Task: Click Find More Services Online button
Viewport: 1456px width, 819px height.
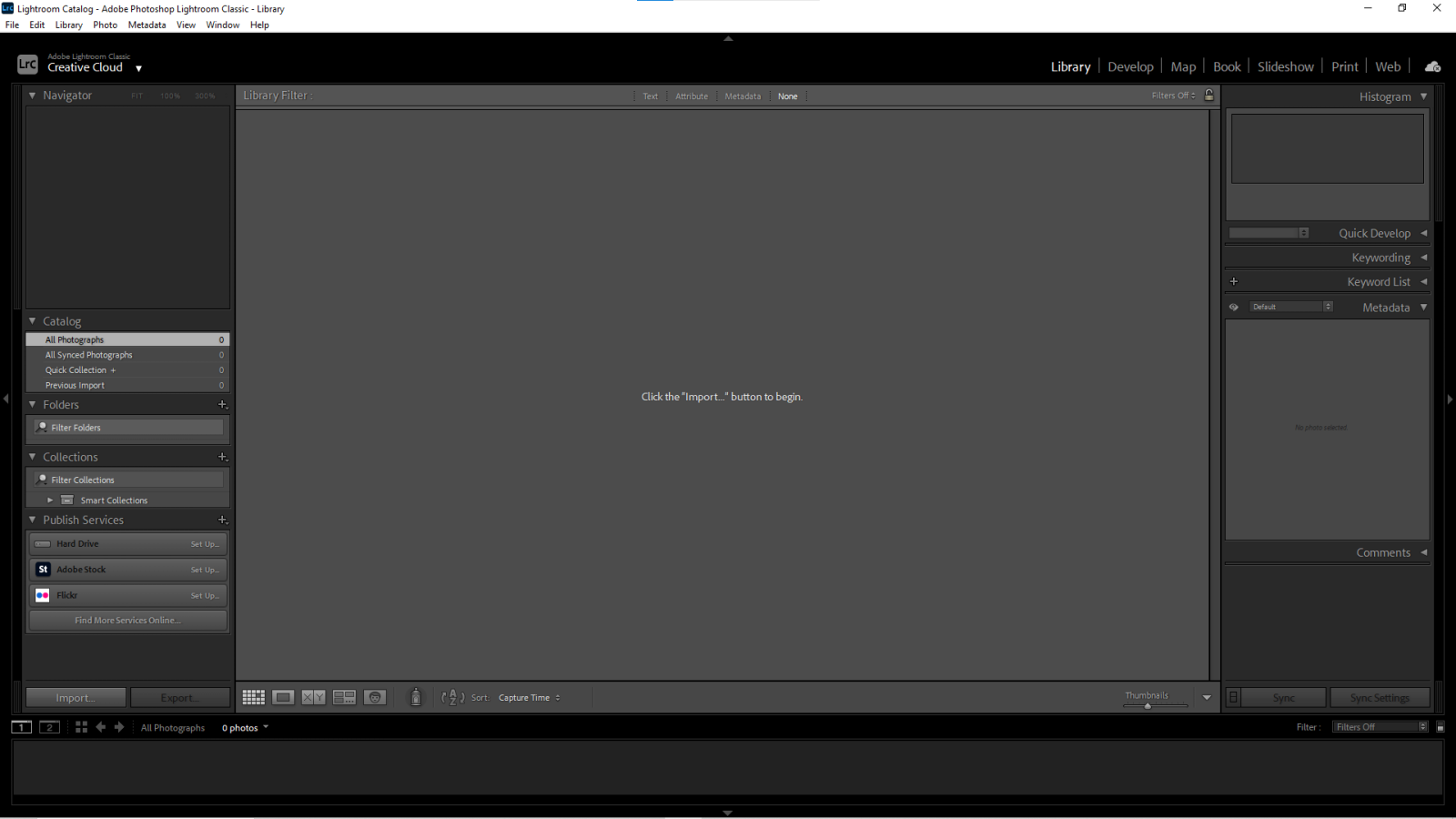Action: pyautogui.click(x=127, y=621)
